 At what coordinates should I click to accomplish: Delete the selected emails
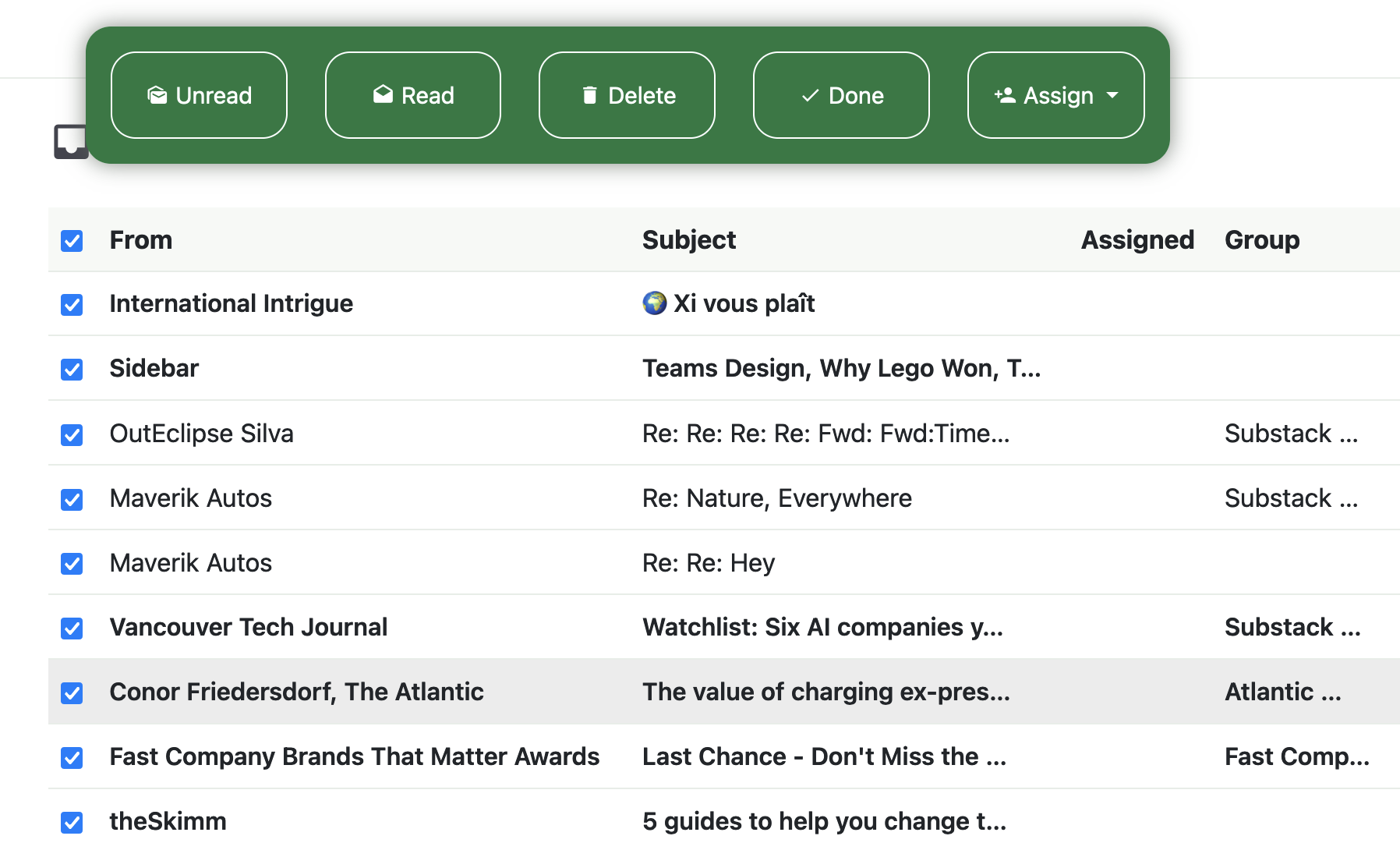coord(626,95)
